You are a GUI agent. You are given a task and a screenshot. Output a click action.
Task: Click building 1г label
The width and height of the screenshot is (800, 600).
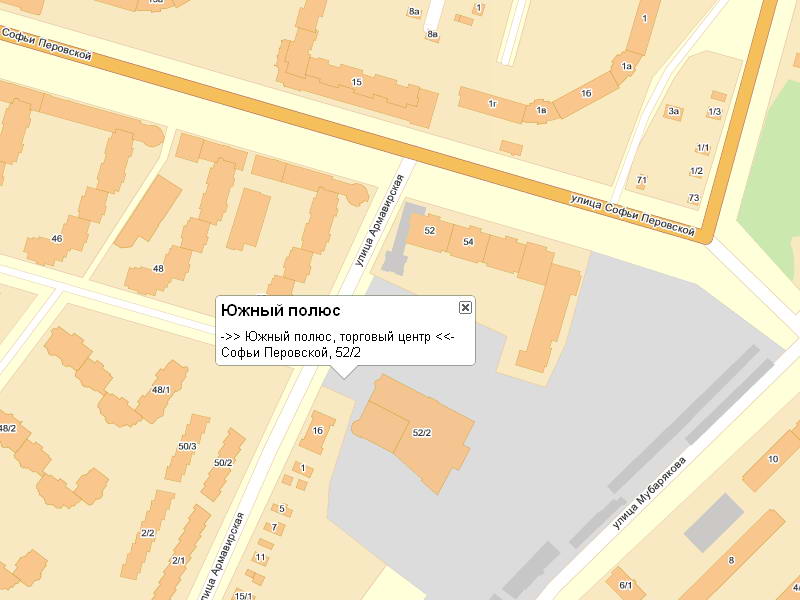[x=492, y=104]
